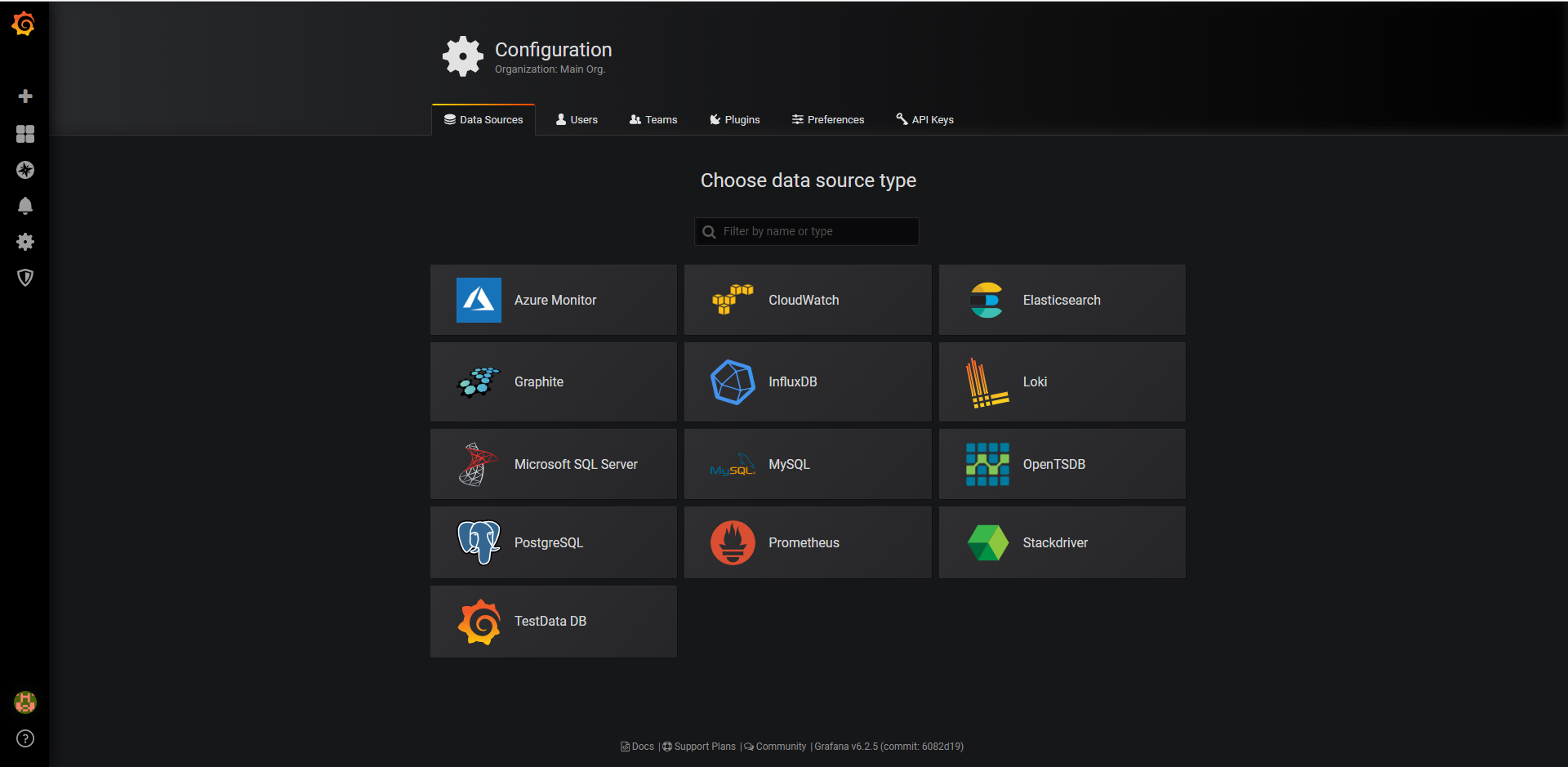Switch to the Teams tab

653,119
